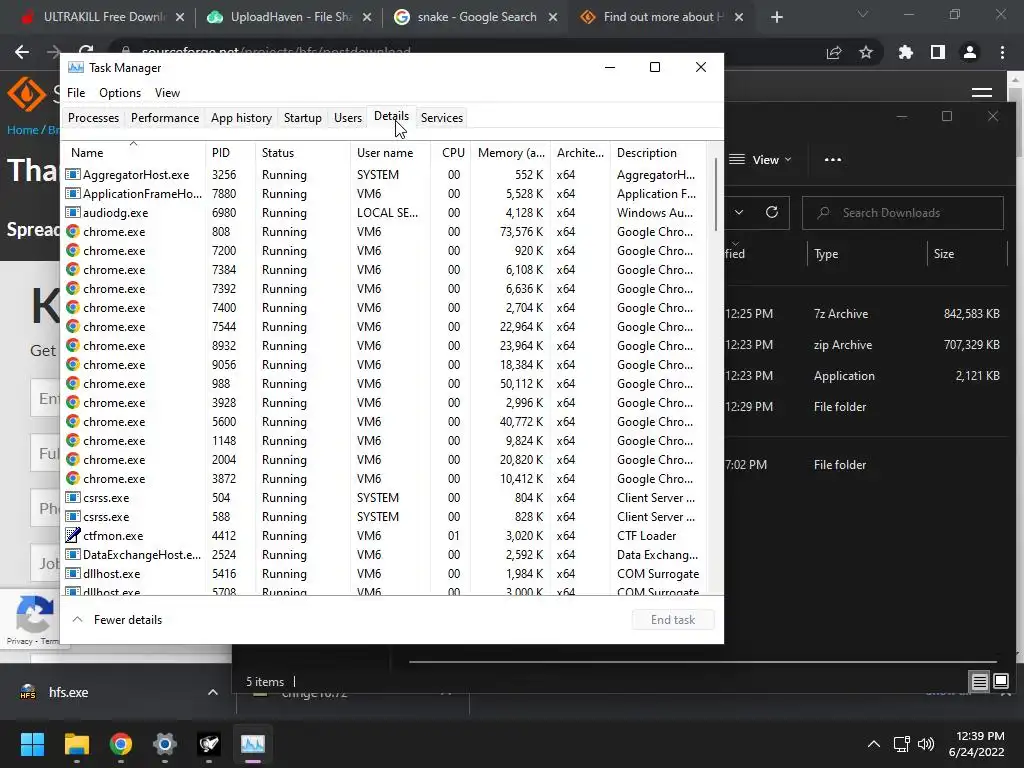
Task: Click the share page icon in Chrome
Action: point(834,52)
